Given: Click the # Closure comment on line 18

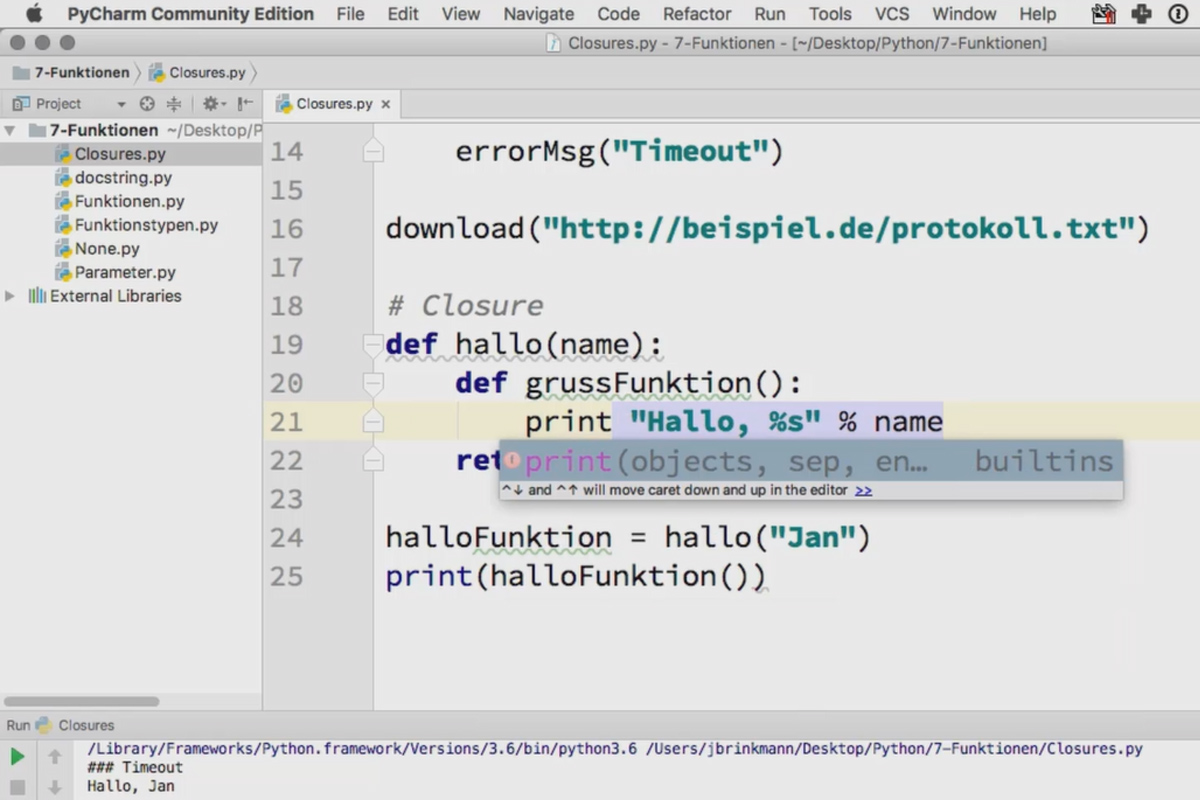Looking at the screenshot, I should click(x=465, y=306).
